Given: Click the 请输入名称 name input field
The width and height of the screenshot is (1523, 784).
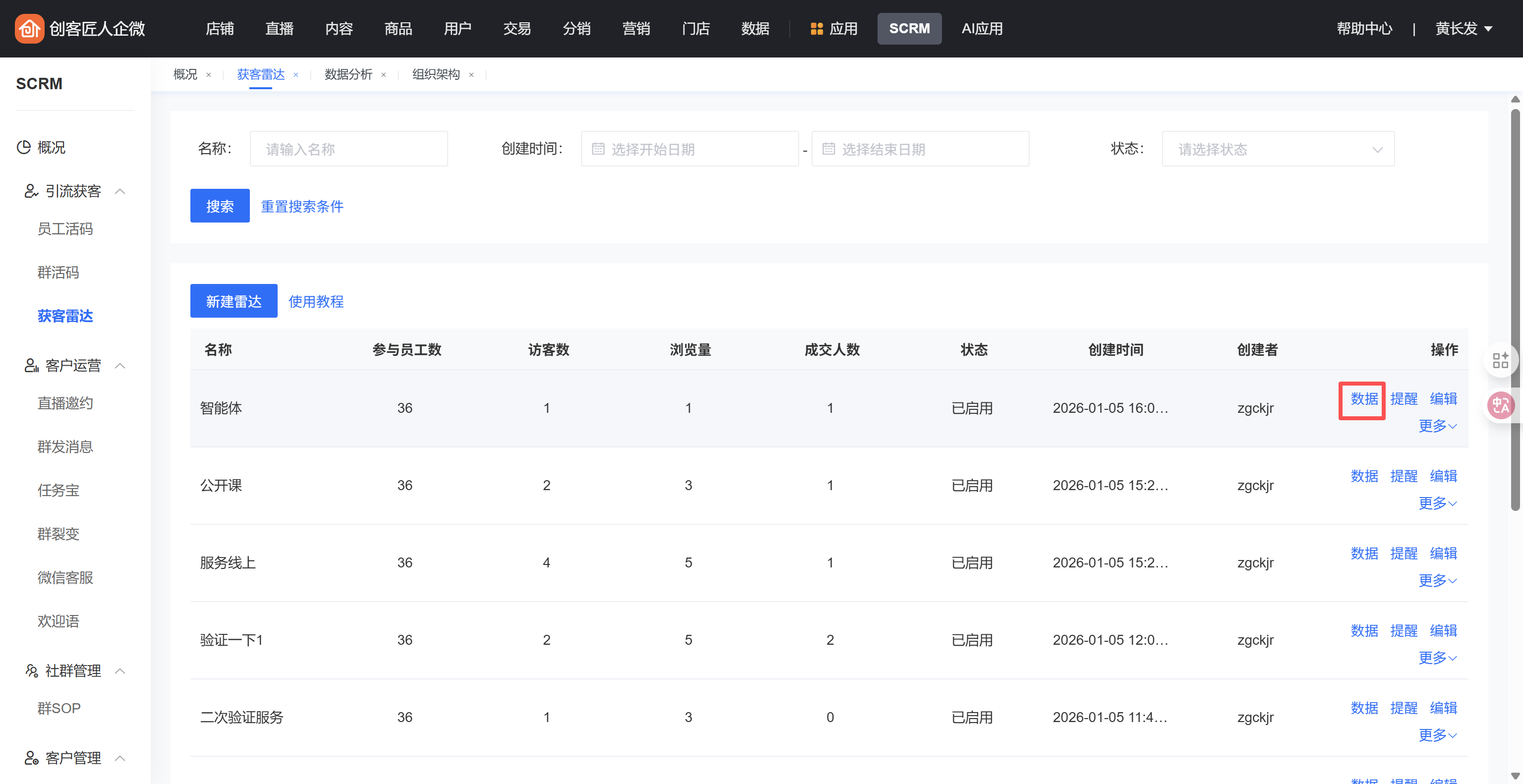Looking at the screenshot, I should pos(348,149).
